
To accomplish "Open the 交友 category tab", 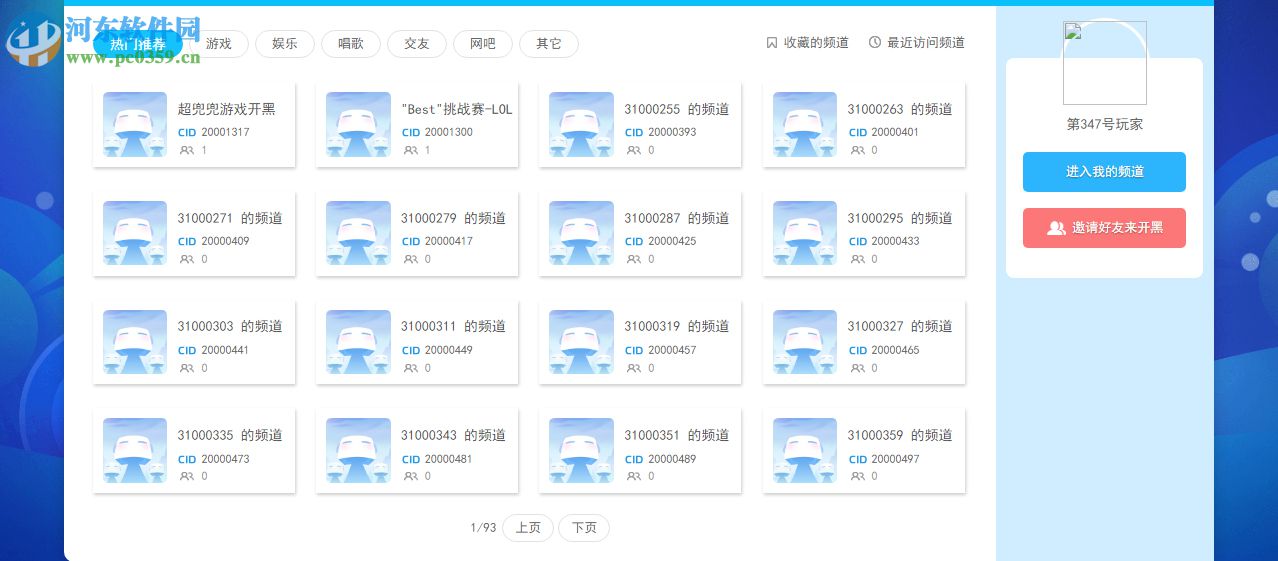I will pos(417,44).
